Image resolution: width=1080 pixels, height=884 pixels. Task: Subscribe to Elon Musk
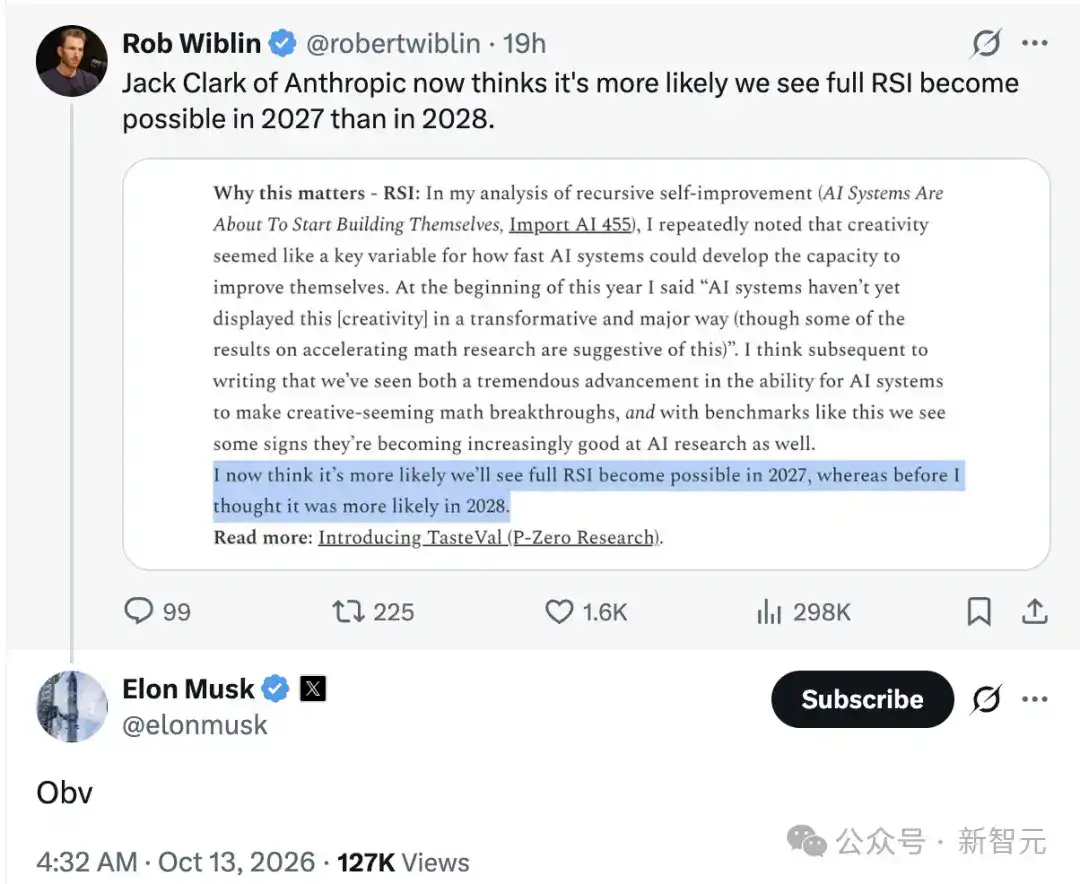click(x=862, y=699)
